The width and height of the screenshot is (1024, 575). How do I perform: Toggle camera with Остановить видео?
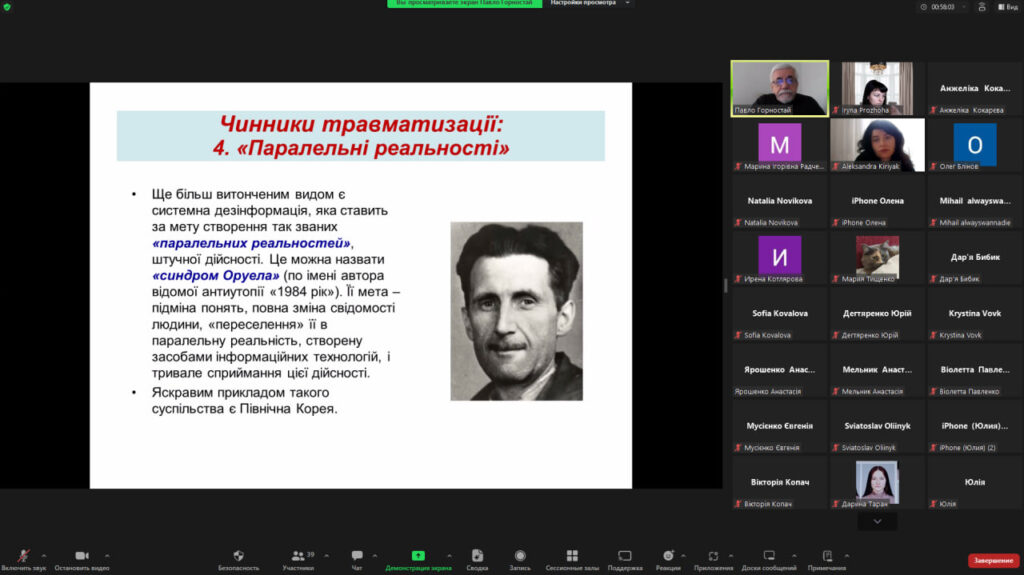81,556
